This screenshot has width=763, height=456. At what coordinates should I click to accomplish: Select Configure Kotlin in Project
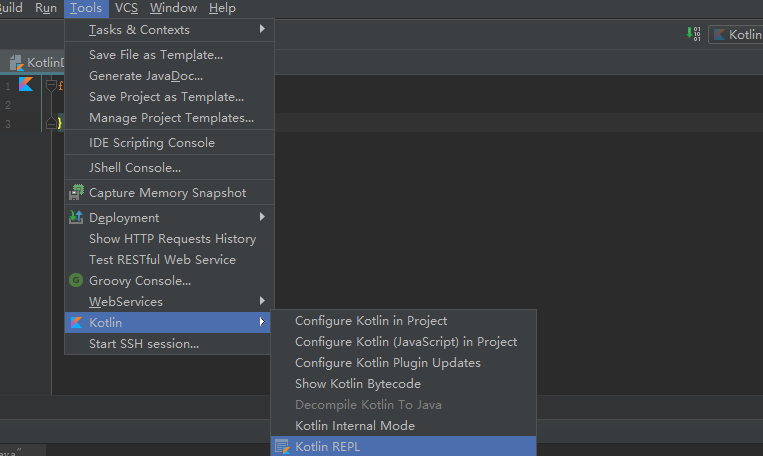click(403, 321)
